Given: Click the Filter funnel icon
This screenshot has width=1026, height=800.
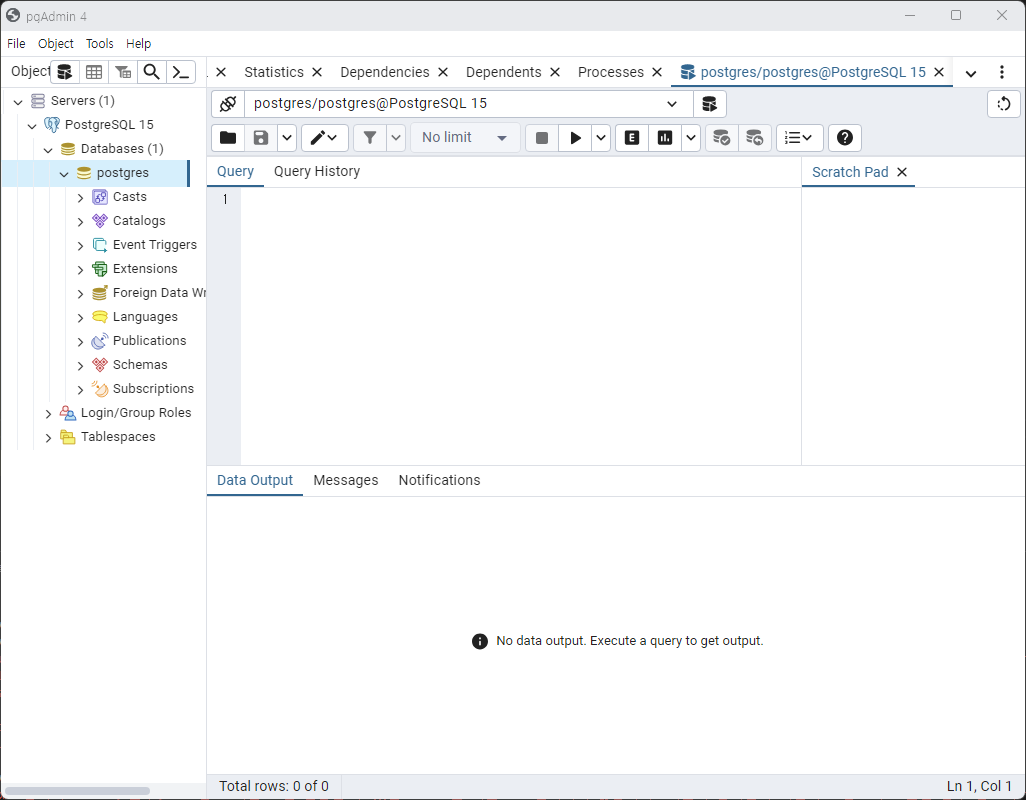Looking at the screenshot, I should 370,137.
